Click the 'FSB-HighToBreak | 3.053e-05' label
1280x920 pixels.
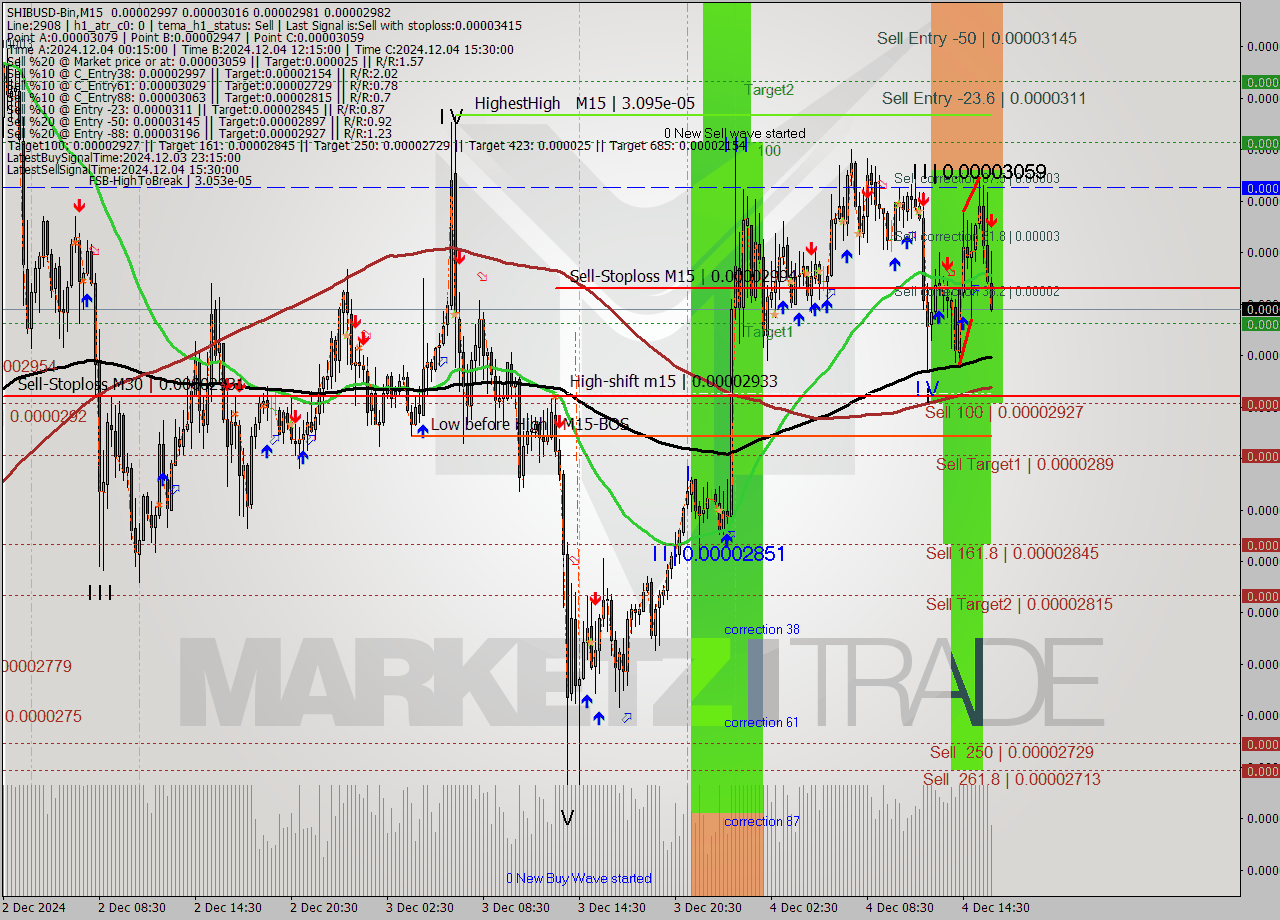pos(170,181)
